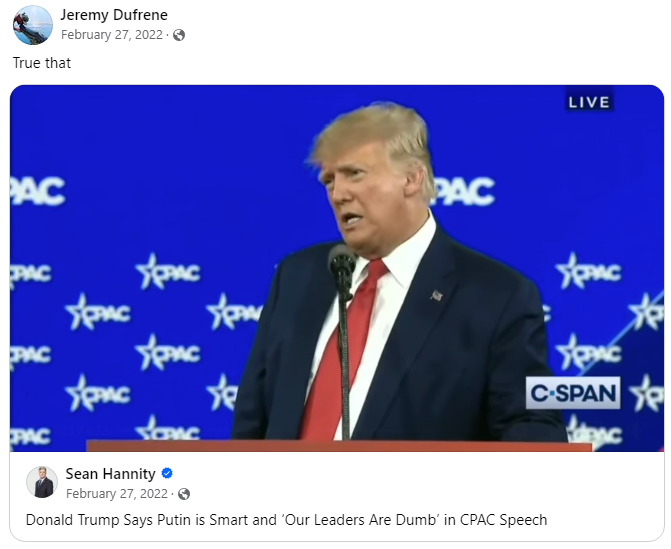
Task: Click the public globe icon beside Jeremy's date
Action: point(179,35)
